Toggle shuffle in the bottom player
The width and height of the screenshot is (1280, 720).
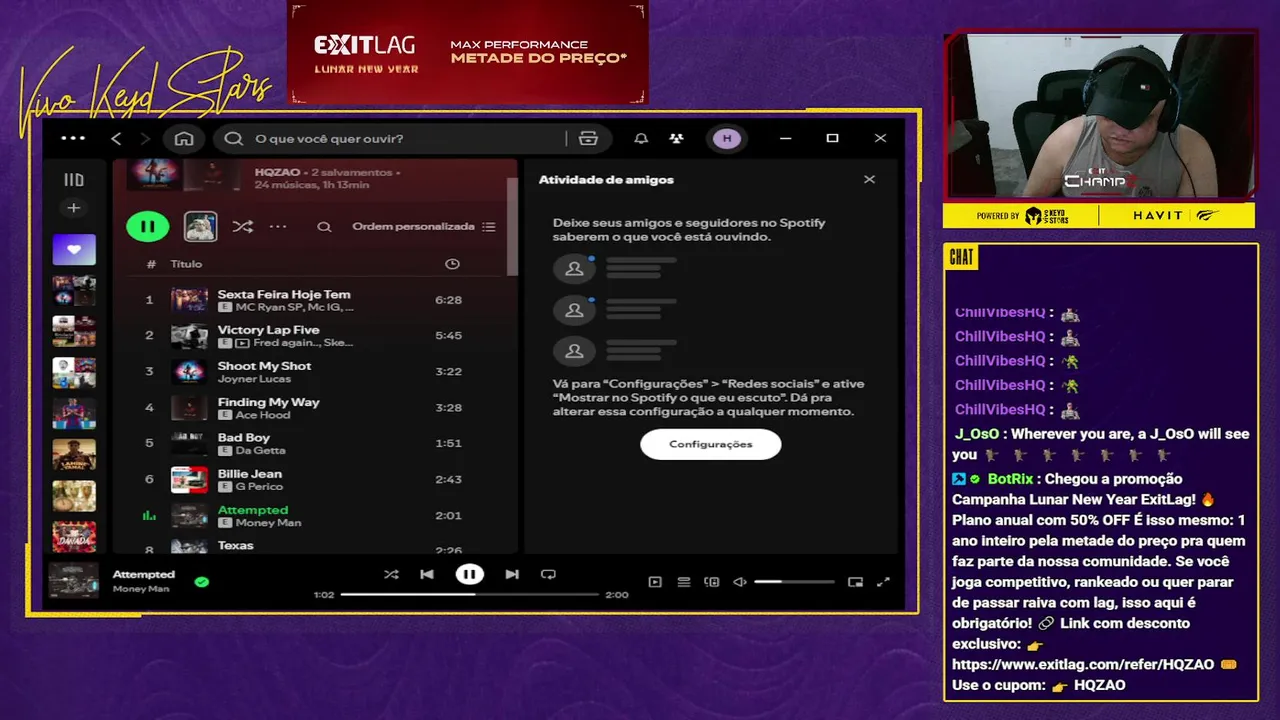click(x=391, y=574)
